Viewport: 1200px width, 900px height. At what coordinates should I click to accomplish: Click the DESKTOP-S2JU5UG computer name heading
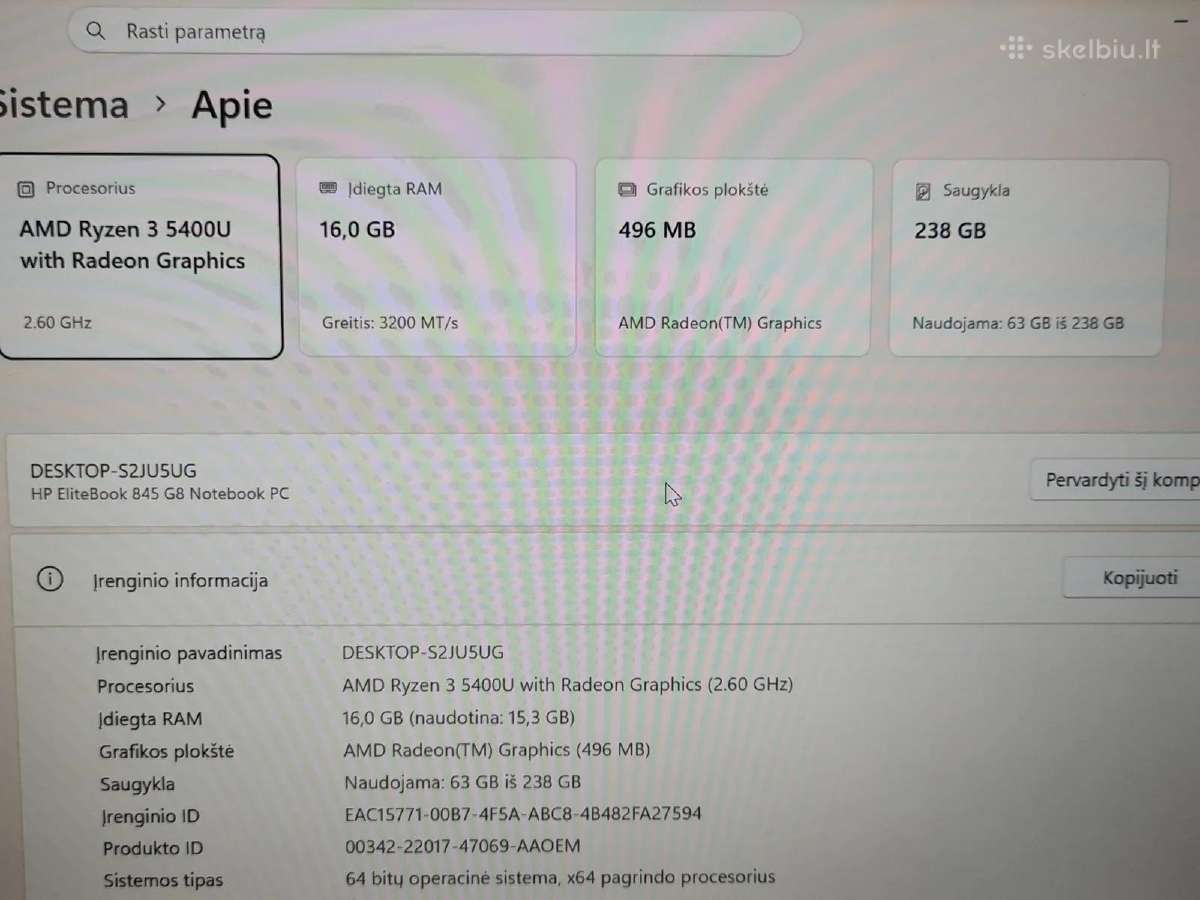pyautogui.click(x=114, y=471)
